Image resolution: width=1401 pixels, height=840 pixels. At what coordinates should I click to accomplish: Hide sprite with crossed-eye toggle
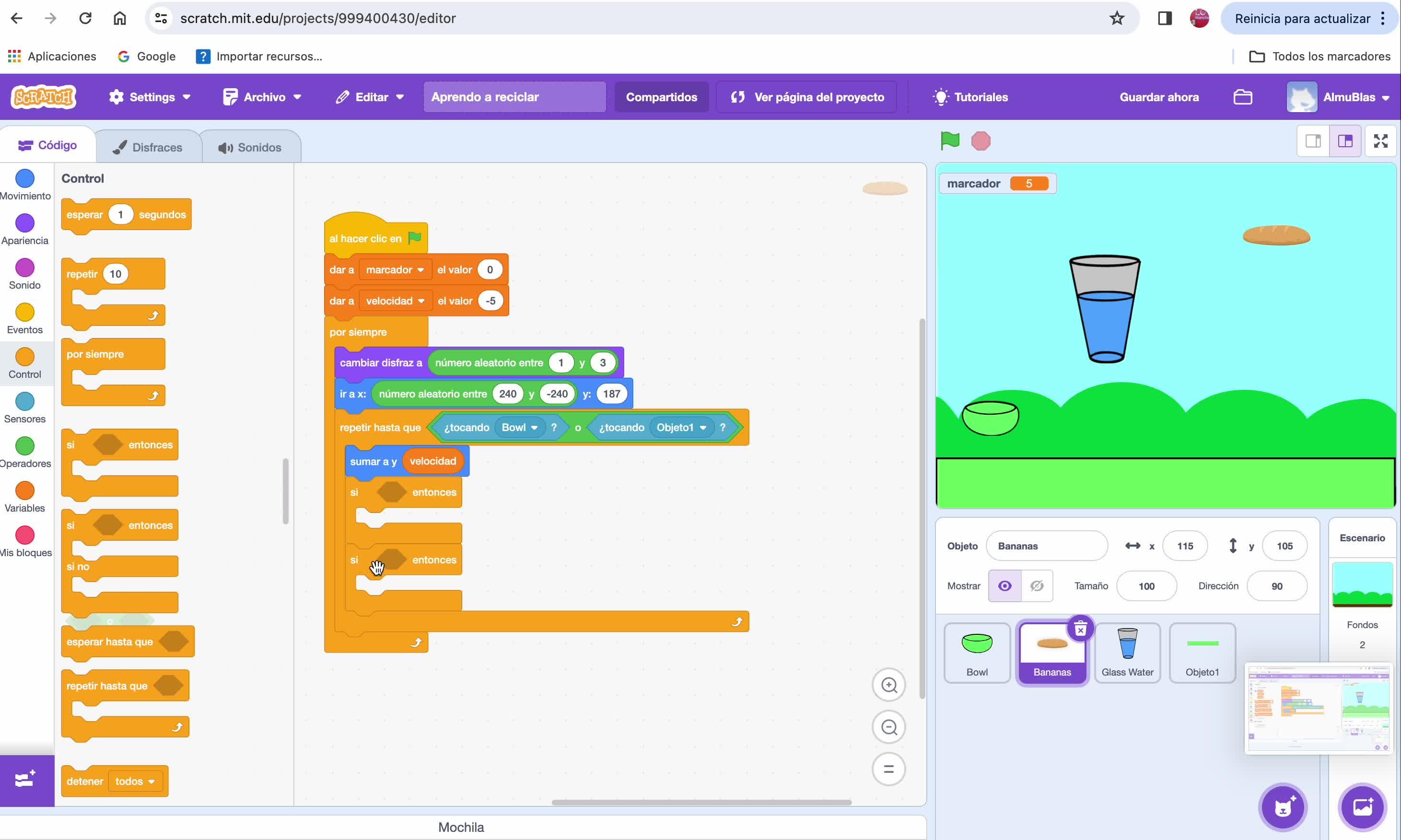pyautogui.click(x=1037, y=586)
